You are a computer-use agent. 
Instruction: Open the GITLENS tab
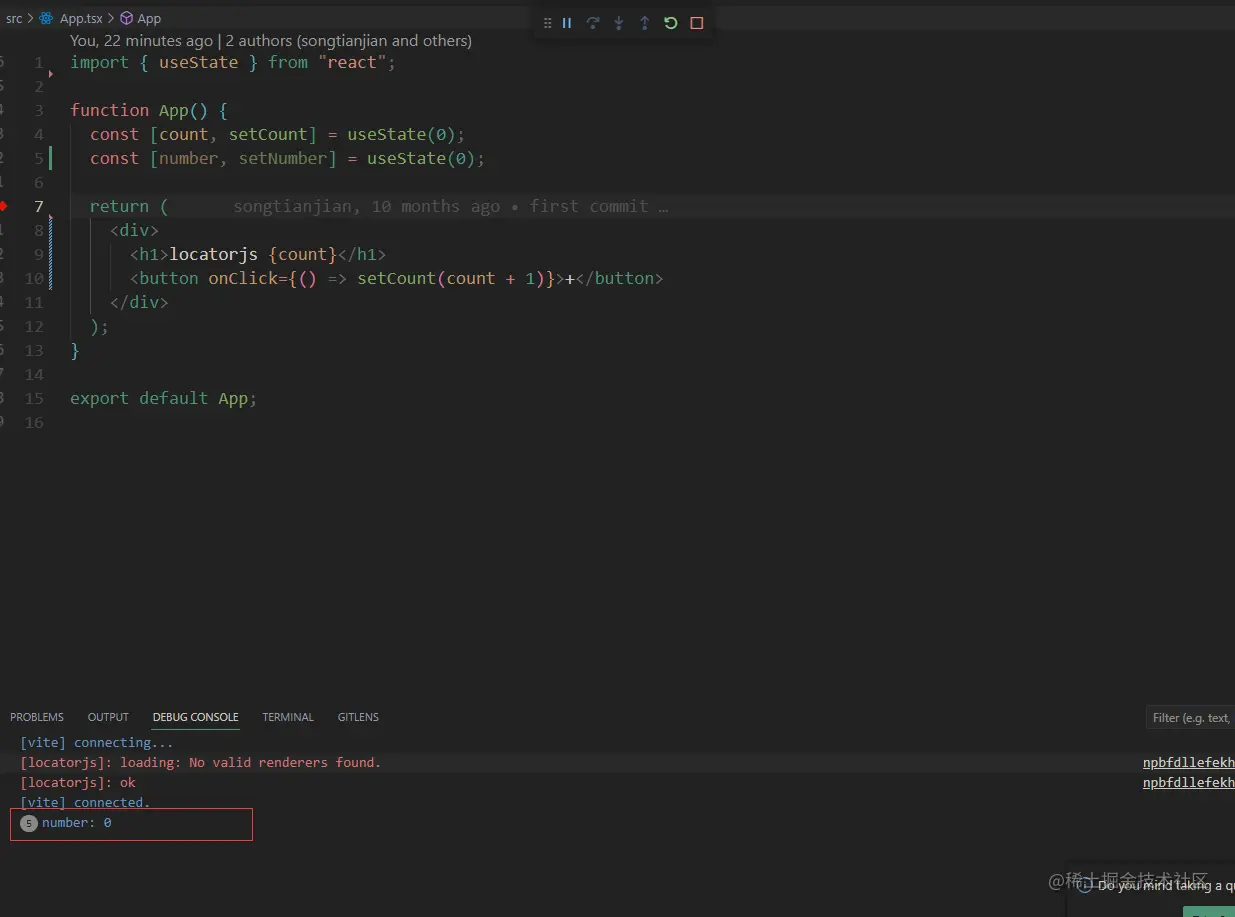[x=358, y=717]
